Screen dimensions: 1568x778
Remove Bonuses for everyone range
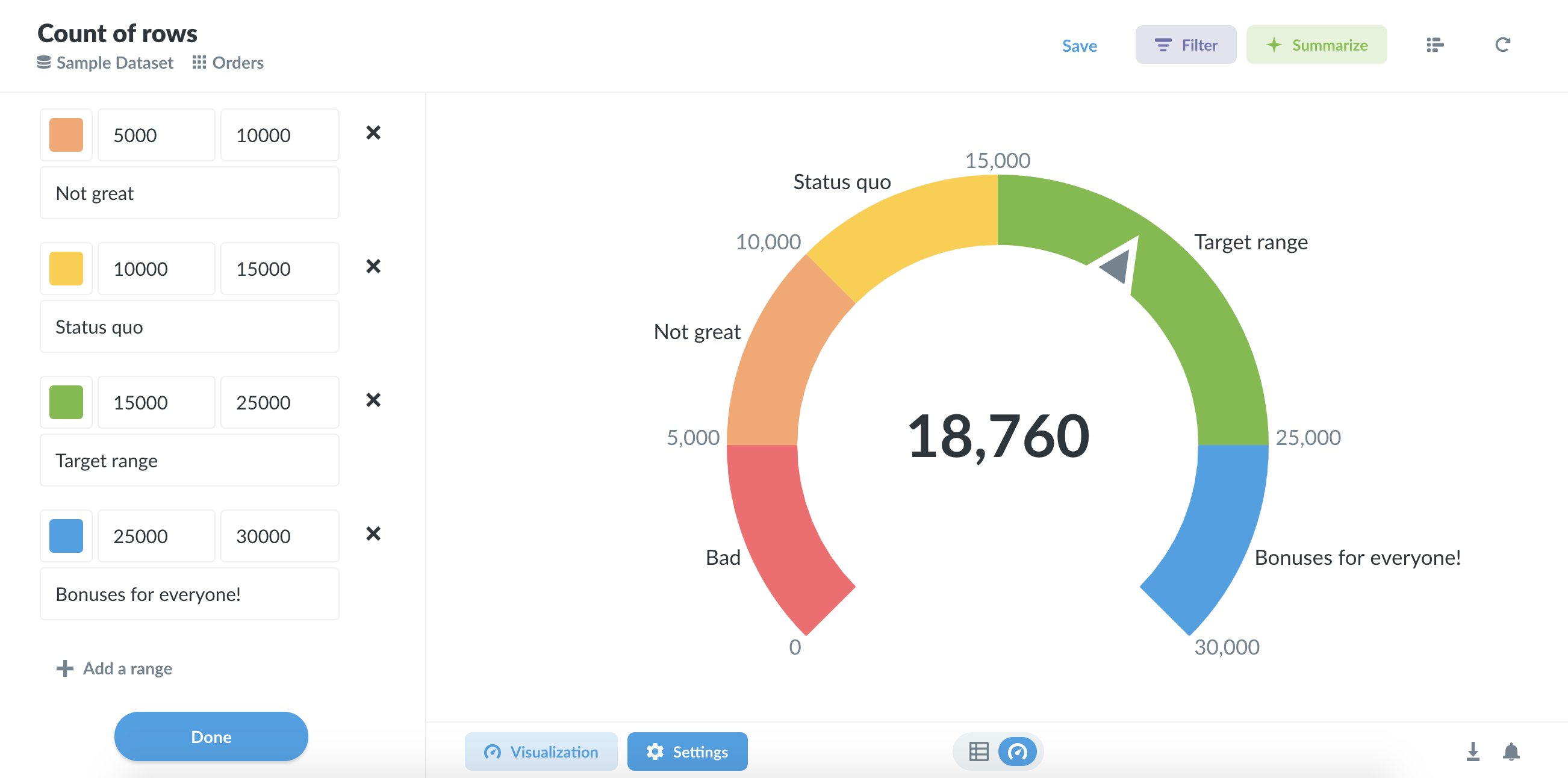(x=373, y=535)
